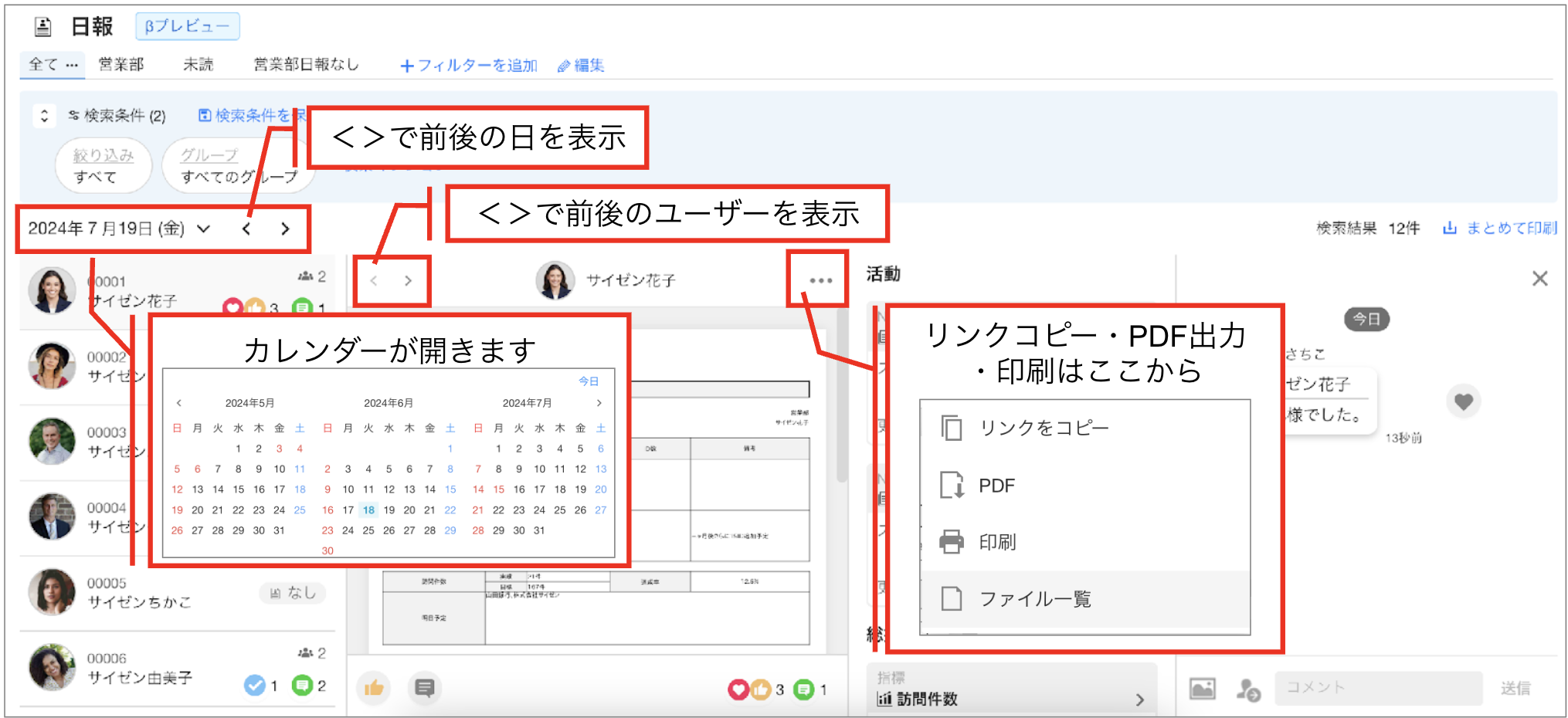
Task: Open the βプレビュー badge
Action: pos(187,26)
